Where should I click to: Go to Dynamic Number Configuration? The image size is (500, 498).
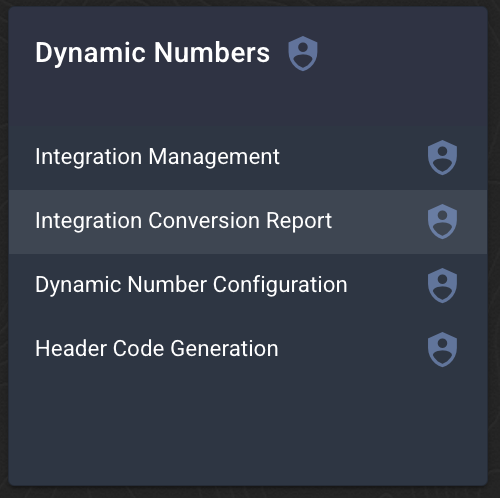(x=191, y=285)
